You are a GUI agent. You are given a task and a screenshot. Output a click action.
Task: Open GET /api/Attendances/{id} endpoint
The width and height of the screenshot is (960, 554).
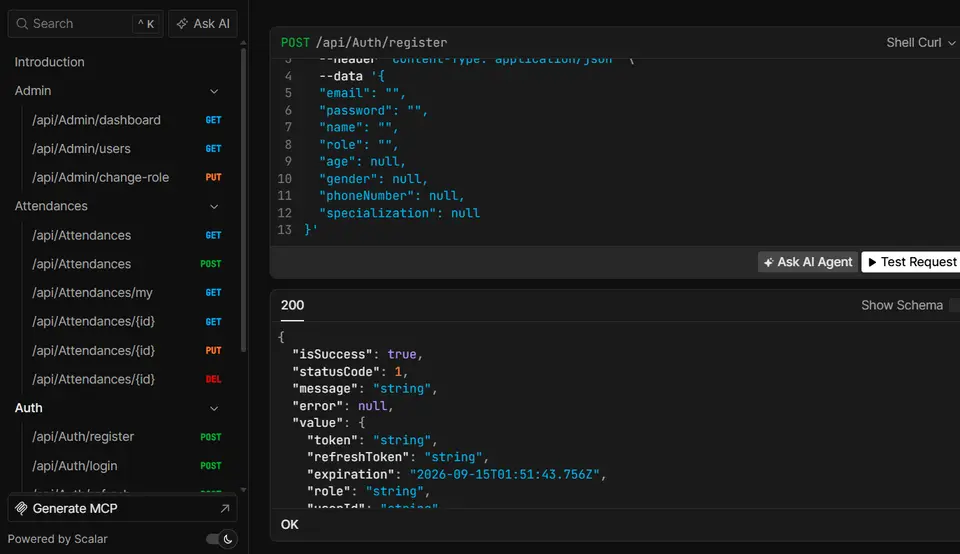pos(126,321)
